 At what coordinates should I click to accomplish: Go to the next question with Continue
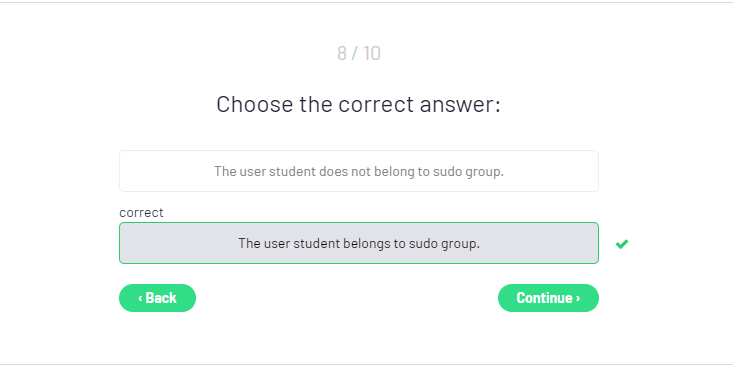548,298
